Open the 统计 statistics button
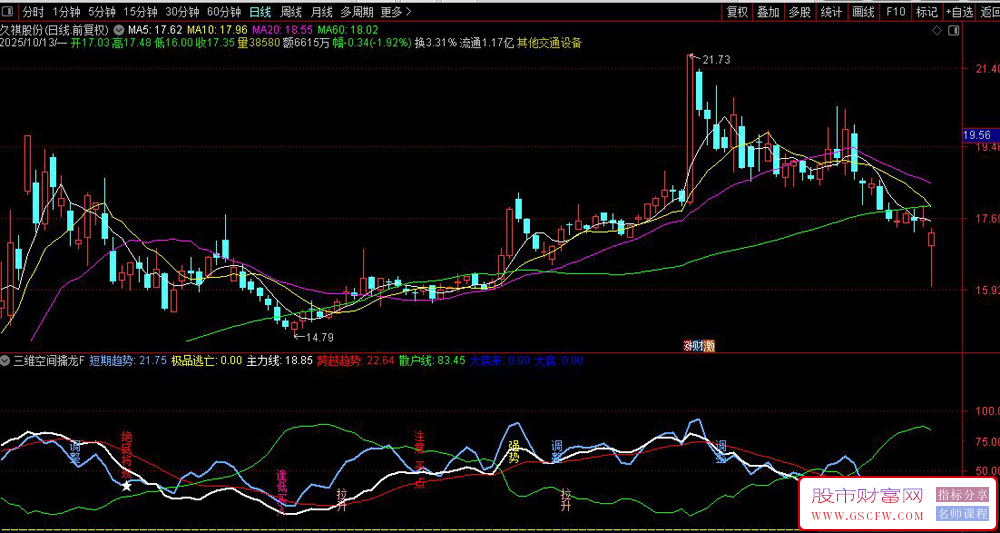Screen dimensions: 1000x533 point(831,11)
